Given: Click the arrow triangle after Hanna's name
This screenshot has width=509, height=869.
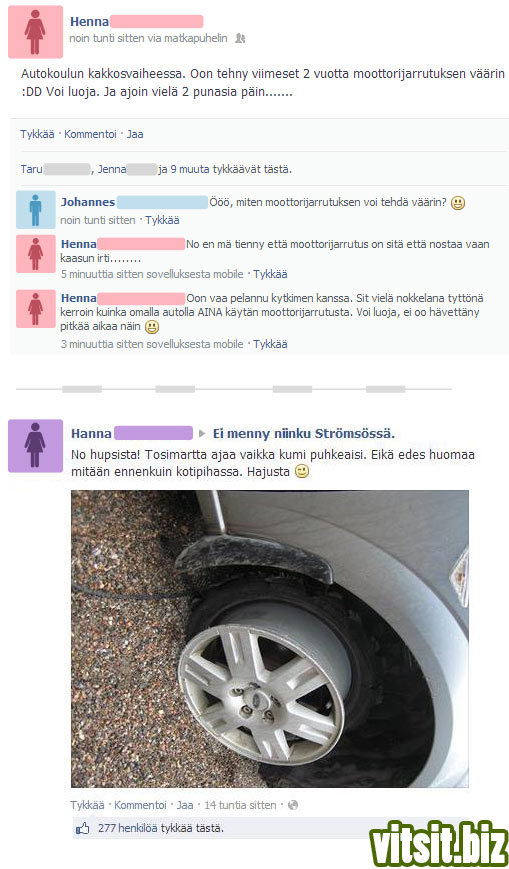Looking at the screenshot, I should 202,433.
